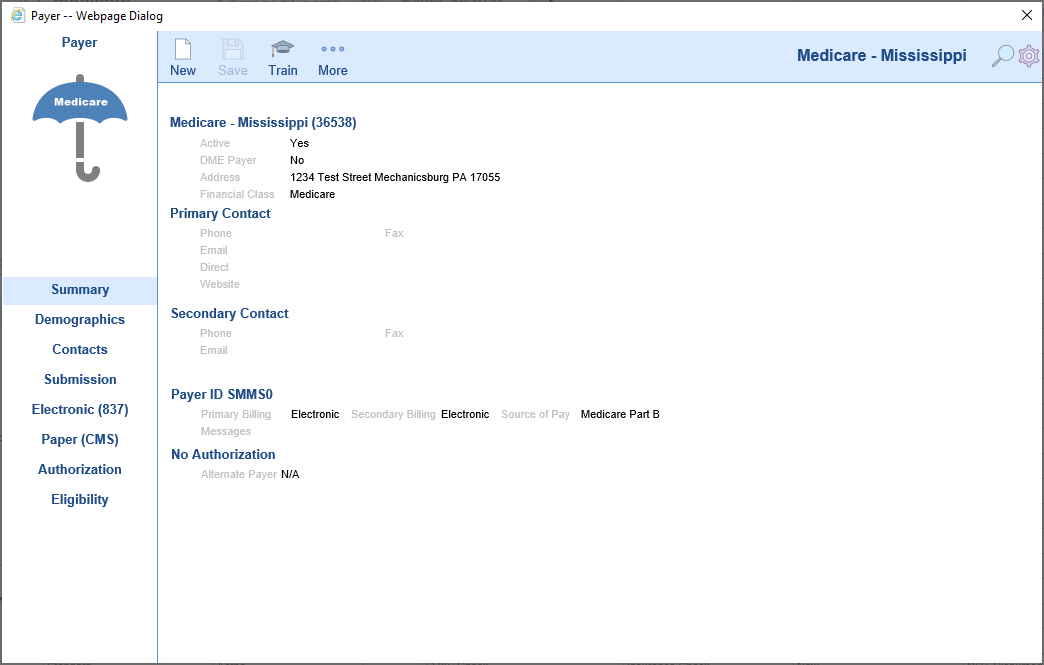Image resolution: width=1044 pixels, height=665 pixels.
Task: Click the Primary Contact heading
Action: click(x=220, y=214)
